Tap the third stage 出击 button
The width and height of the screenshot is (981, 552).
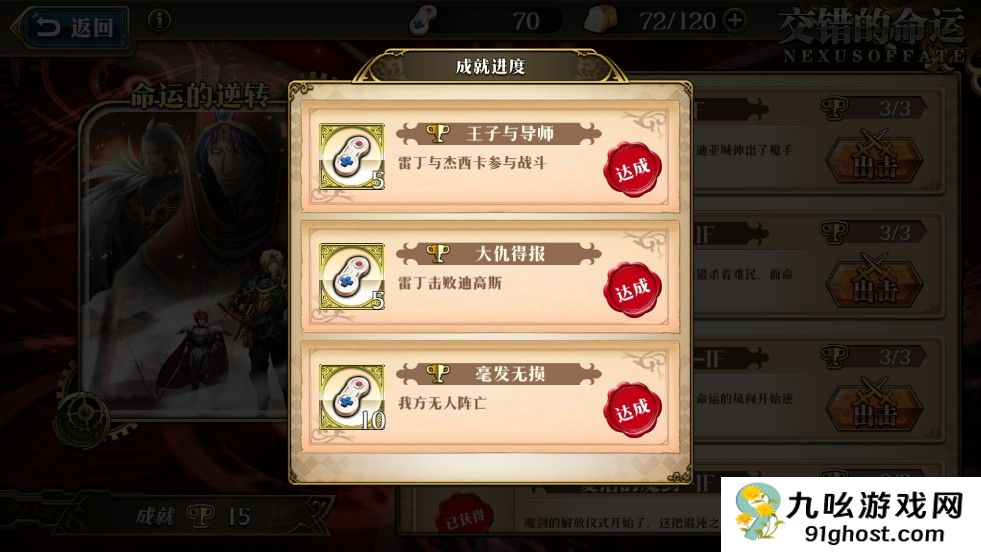(874, 409)
